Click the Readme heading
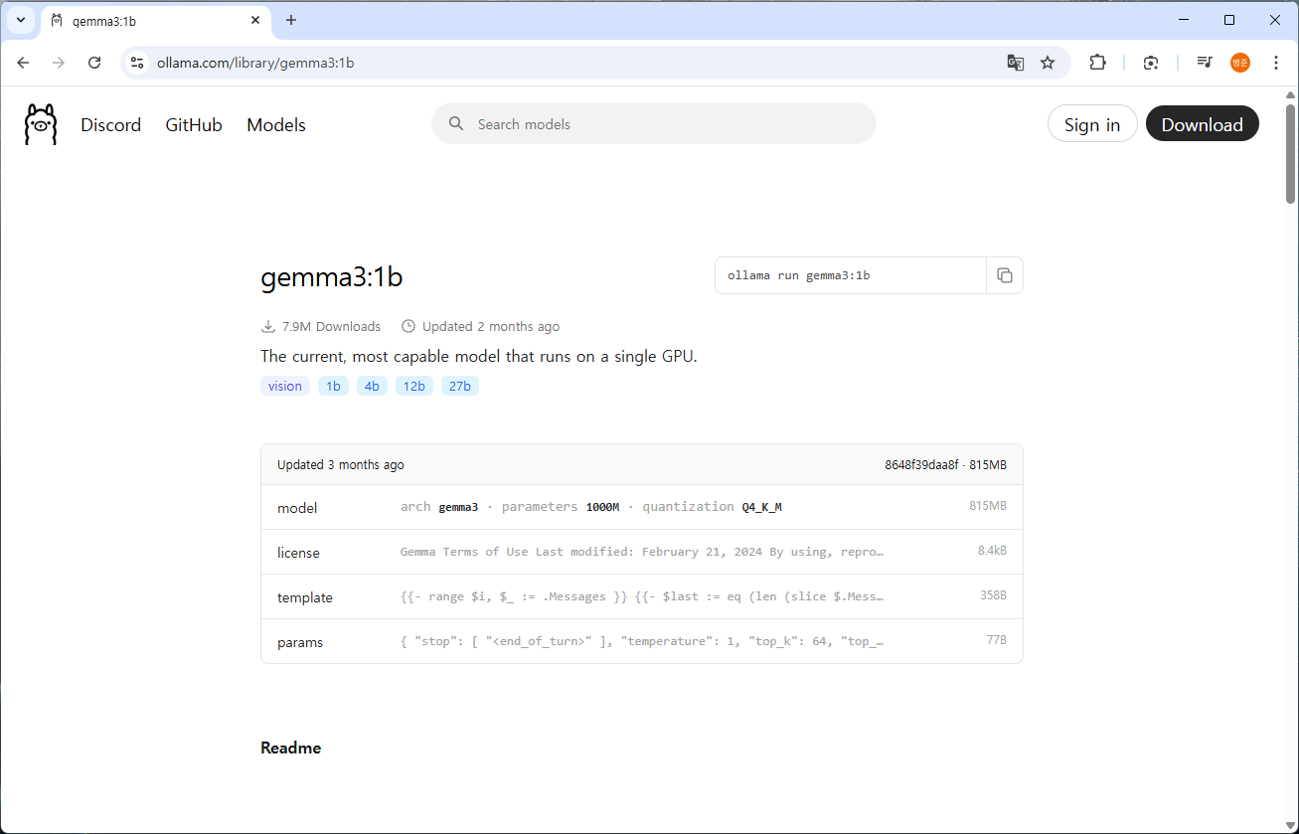The image size is (1299, 834). tap(291, 748)
